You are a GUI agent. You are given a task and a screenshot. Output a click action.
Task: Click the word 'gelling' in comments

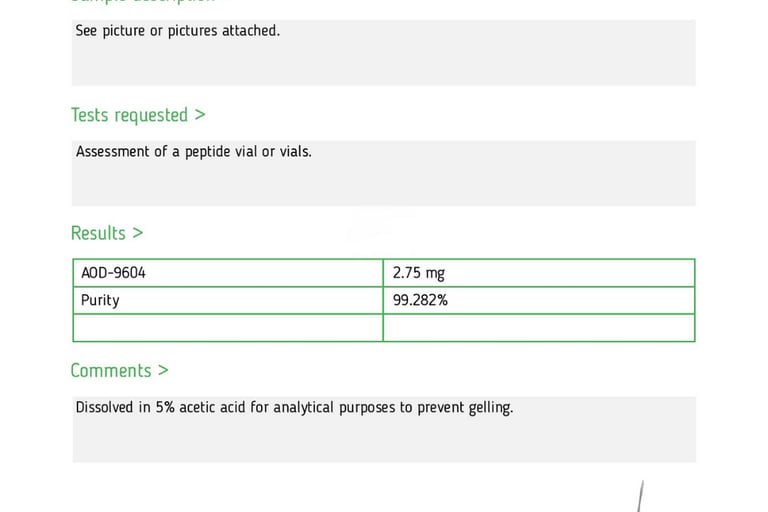(489, 408)
